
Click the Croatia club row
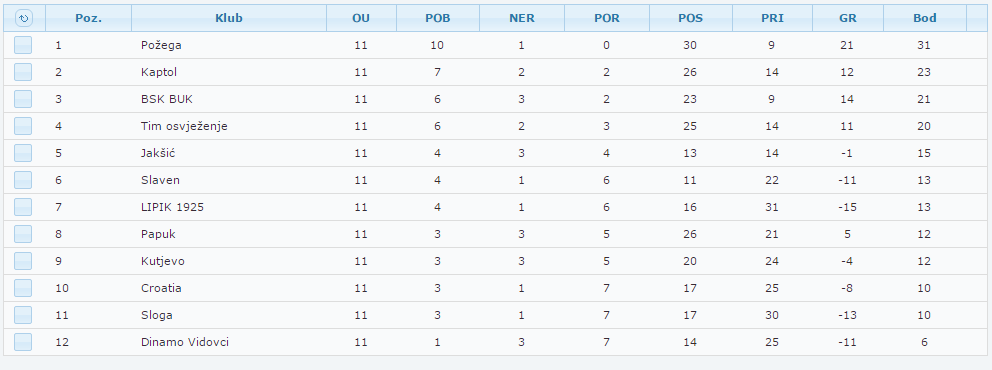[496, 288]
